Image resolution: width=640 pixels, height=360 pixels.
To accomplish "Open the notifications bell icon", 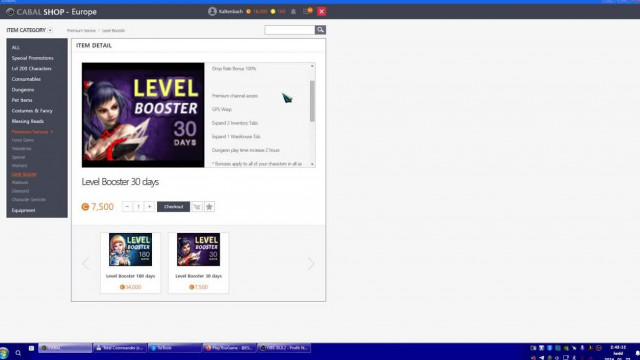I will 293,11.
